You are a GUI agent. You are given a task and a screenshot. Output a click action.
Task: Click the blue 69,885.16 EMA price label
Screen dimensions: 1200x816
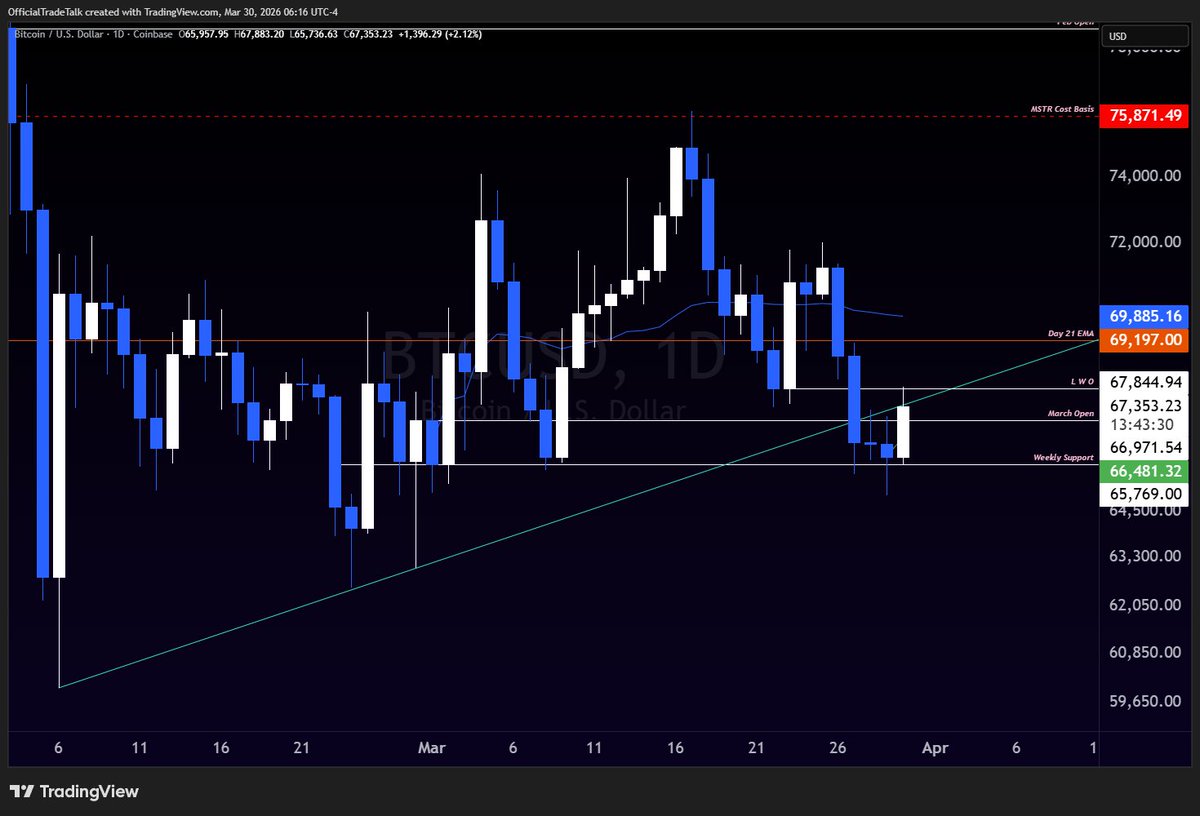point(1146,316)
